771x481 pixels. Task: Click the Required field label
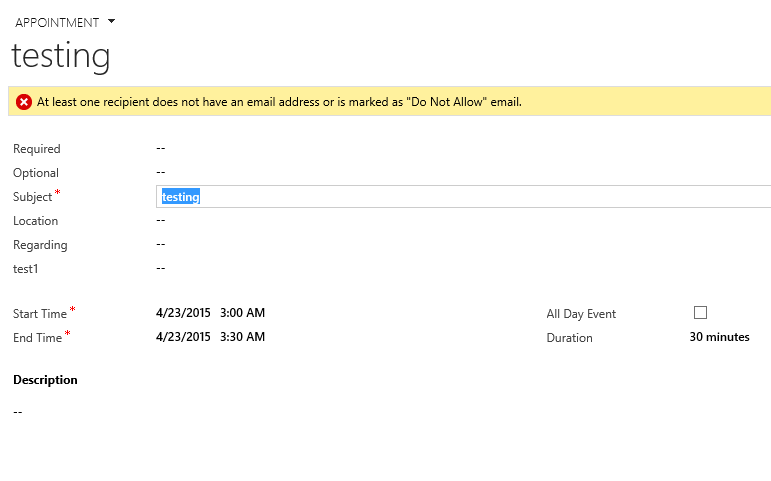(36, 149)
